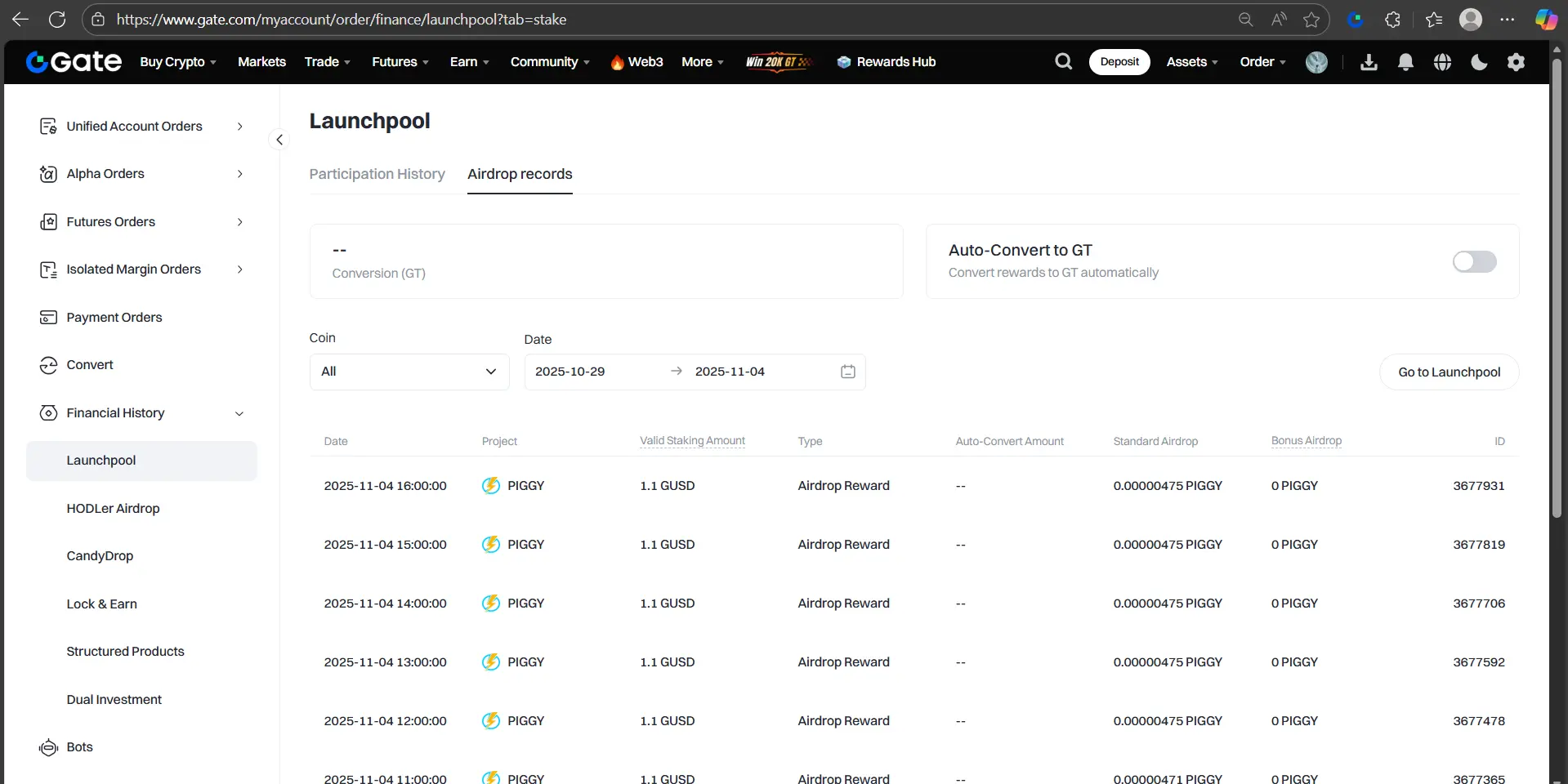Open the Win 20K GT promotion
The height and width of the screenshot is (784, 1568).
click(x=780, y=62)
